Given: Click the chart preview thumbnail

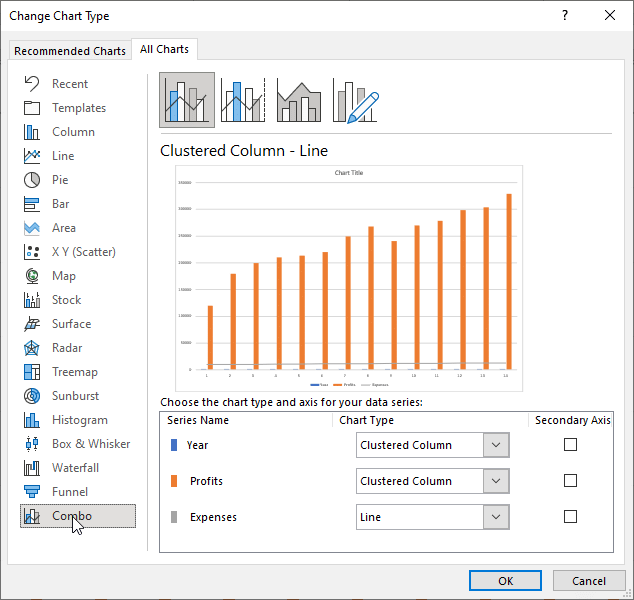Looking at the screenshot, I should [x=349, y=278].
